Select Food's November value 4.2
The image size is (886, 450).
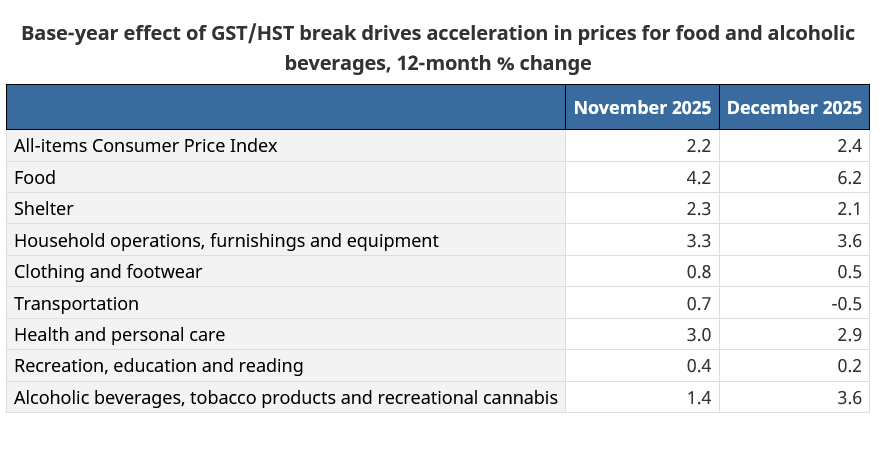pos(699,178)
